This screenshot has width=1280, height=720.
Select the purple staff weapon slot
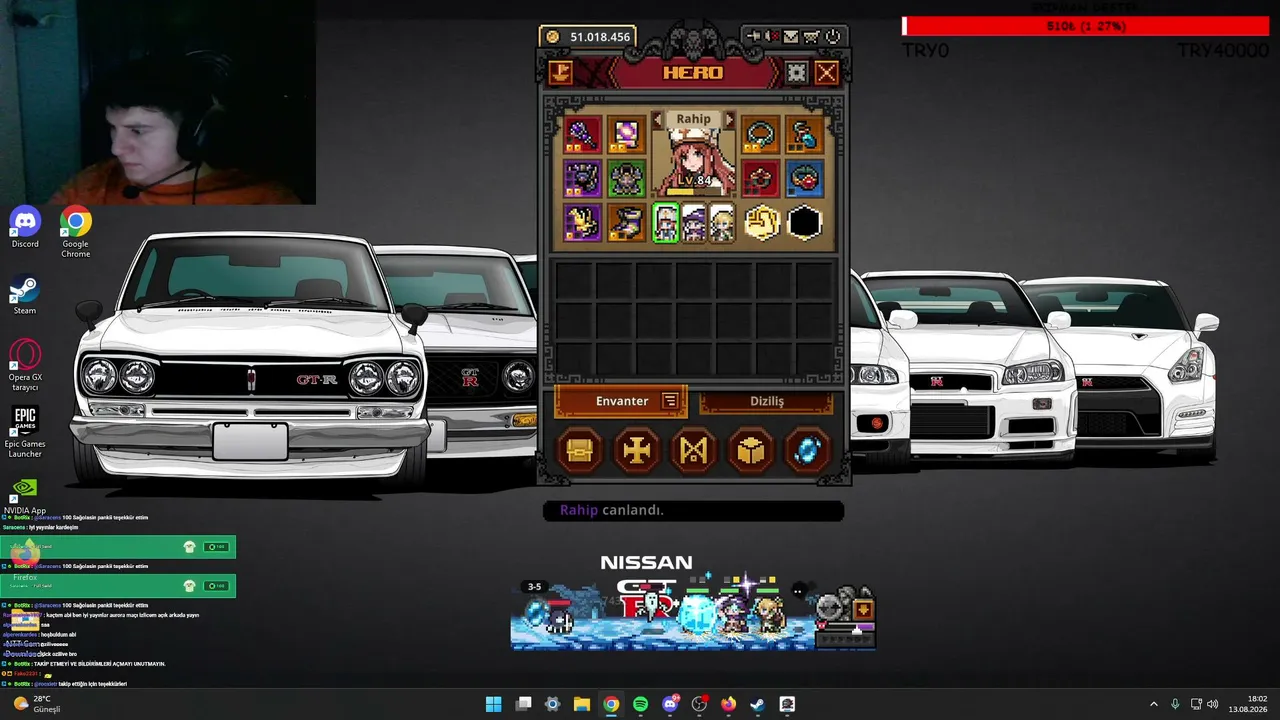point(582,134)
